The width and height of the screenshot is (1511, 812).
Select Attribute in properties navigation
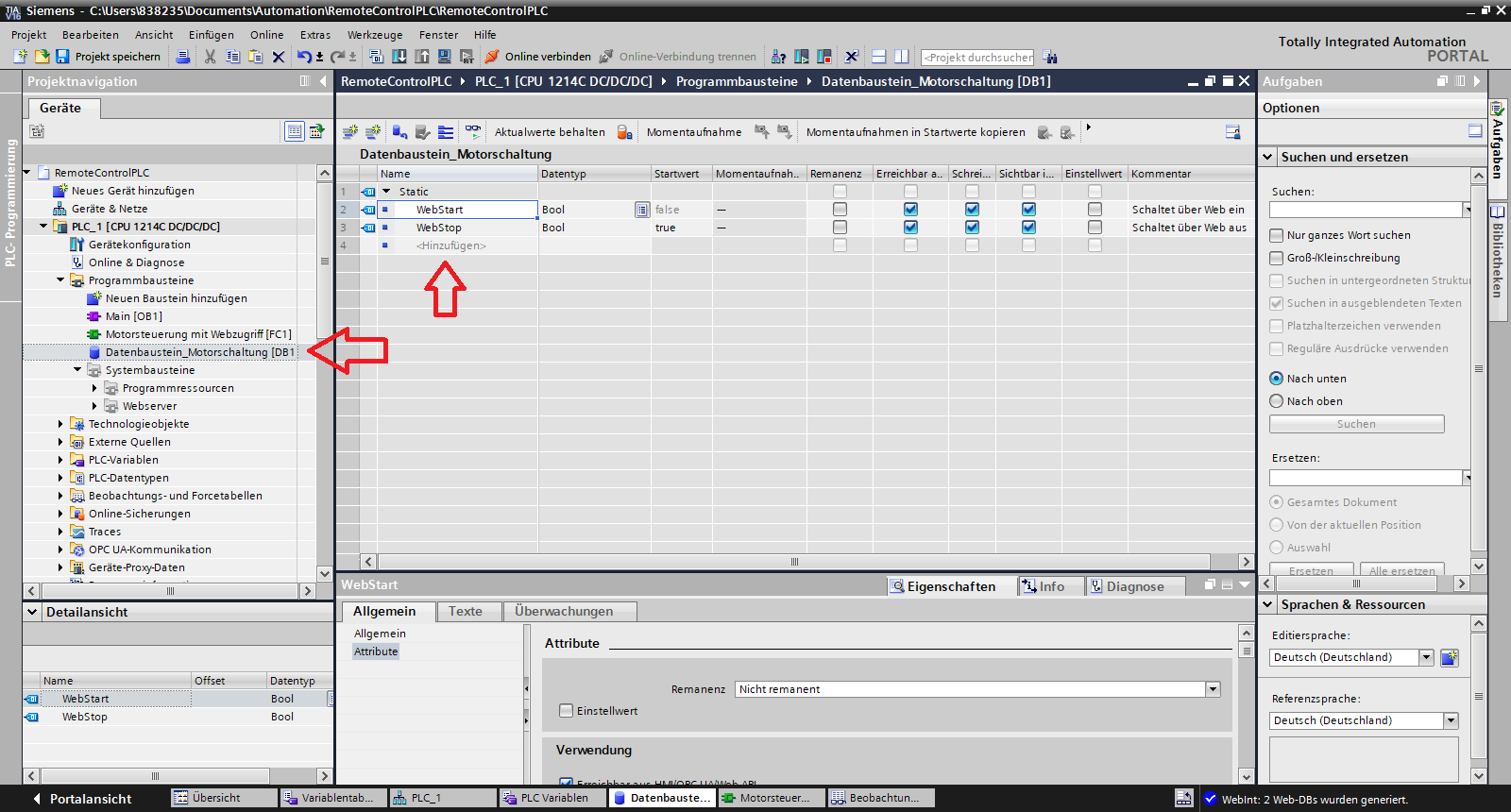(376, 651)
